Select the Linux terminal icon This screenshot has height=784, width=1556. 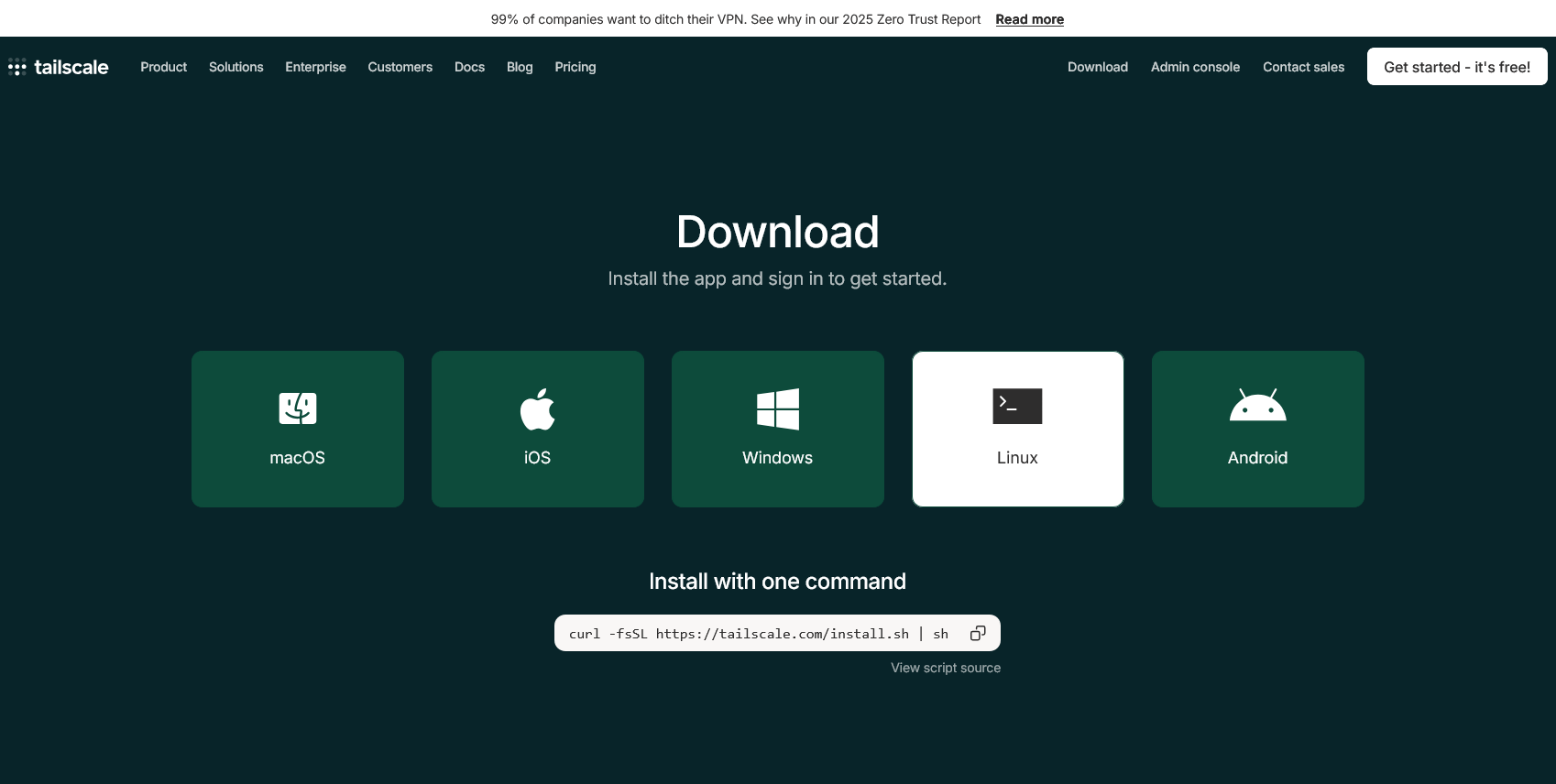coord(1017,407)
